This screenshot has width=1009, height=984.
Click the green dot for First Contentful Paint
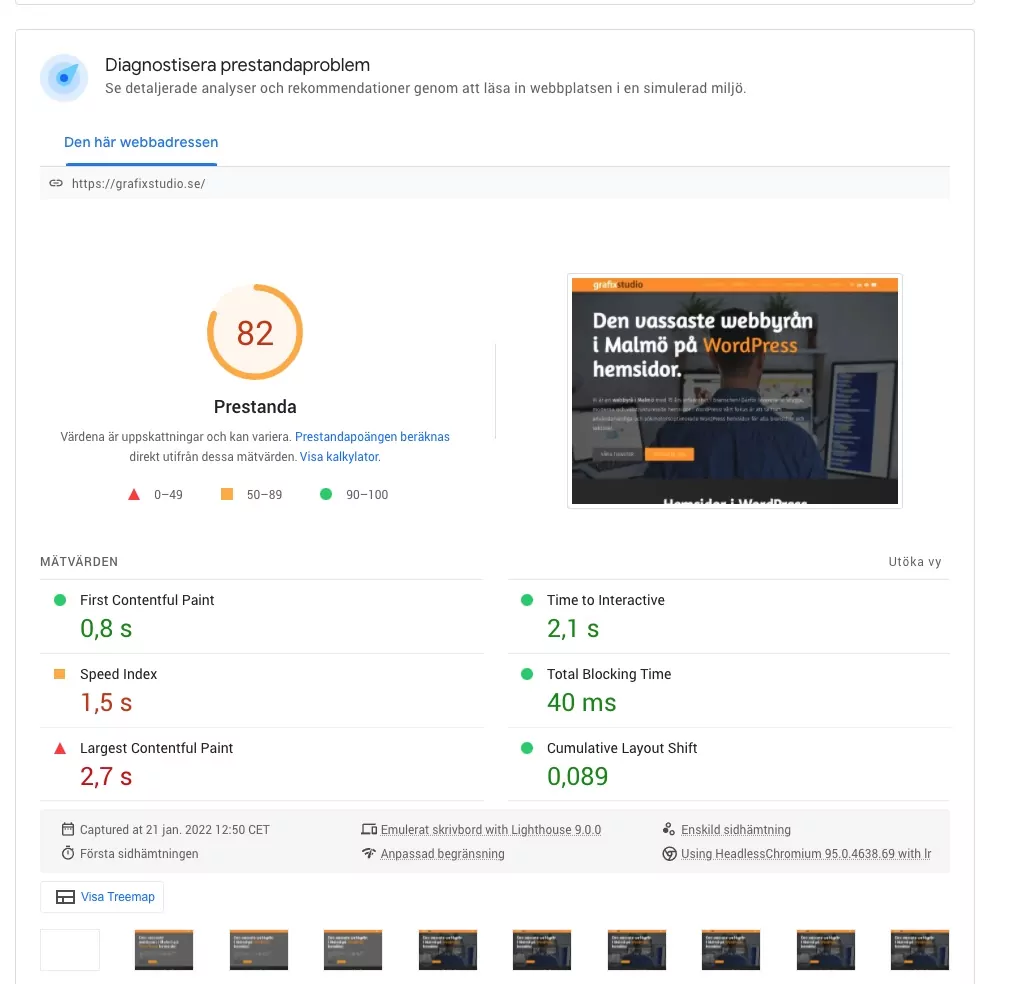60,600
